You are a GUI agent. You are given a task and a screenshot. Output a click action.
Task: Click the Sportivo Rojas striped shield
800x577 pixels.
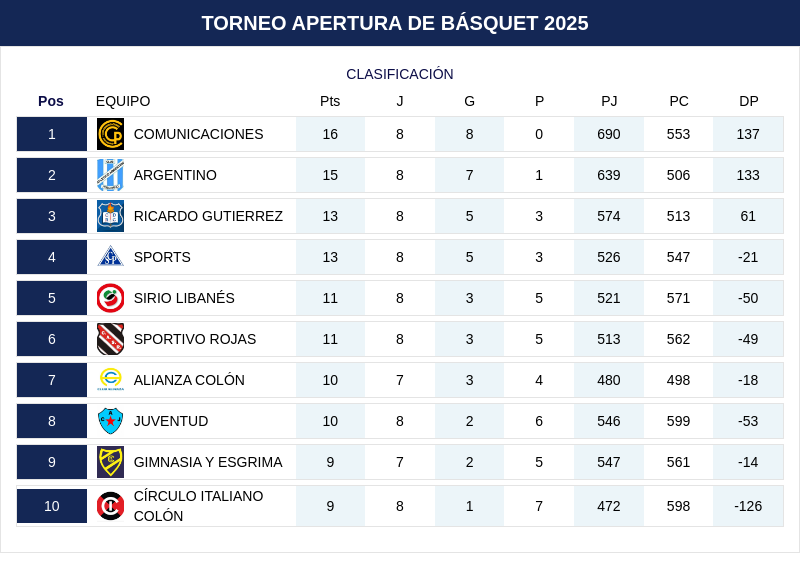[x=110, y=339]
